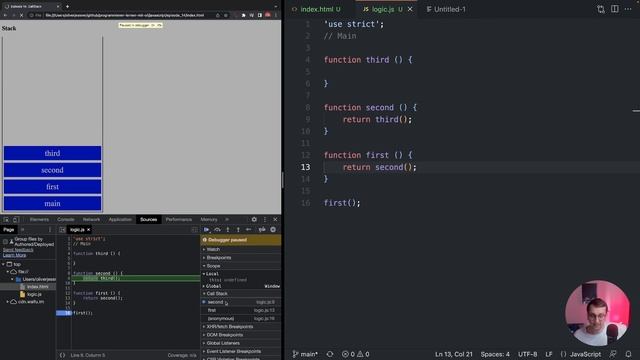Open VS Code editor more actions menu

point(628,9)
